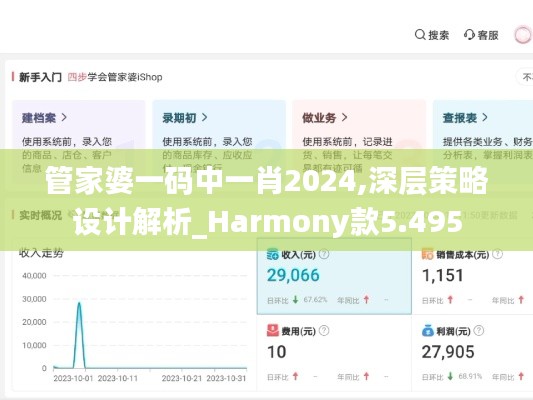Viewport: 533px width, 400px height.
Task: Click help icon beside 收入(元)
Action: [324, 254]
